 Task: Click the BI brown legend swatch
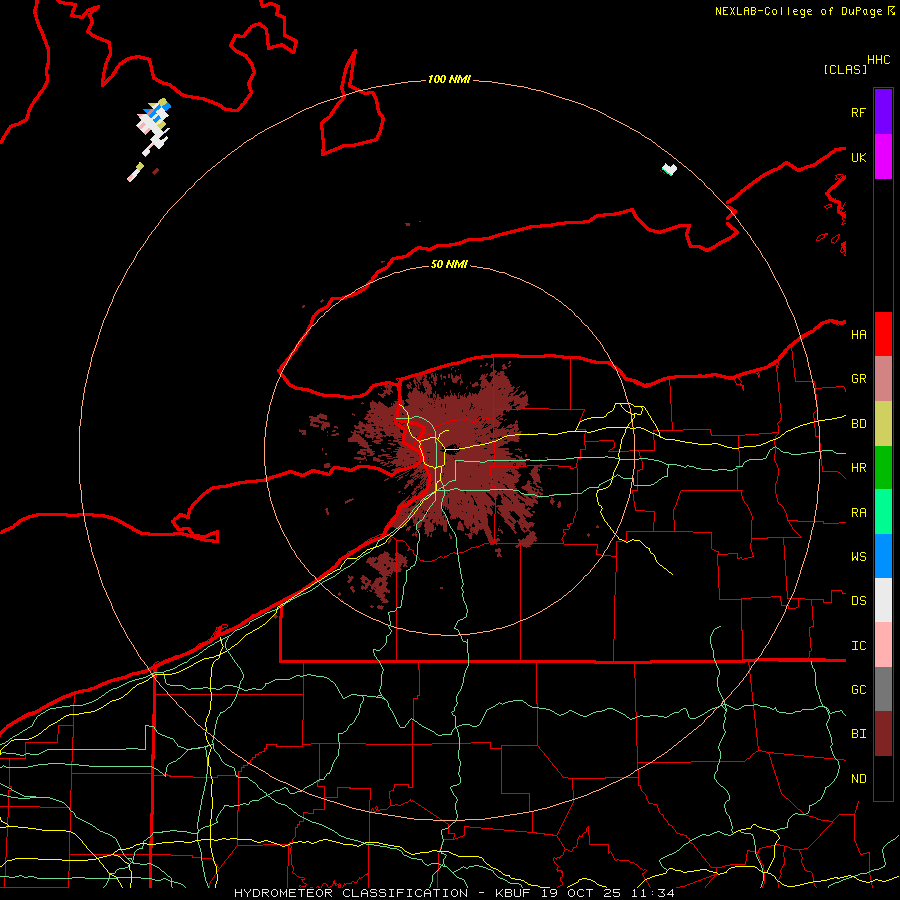(x=883, y=734)
